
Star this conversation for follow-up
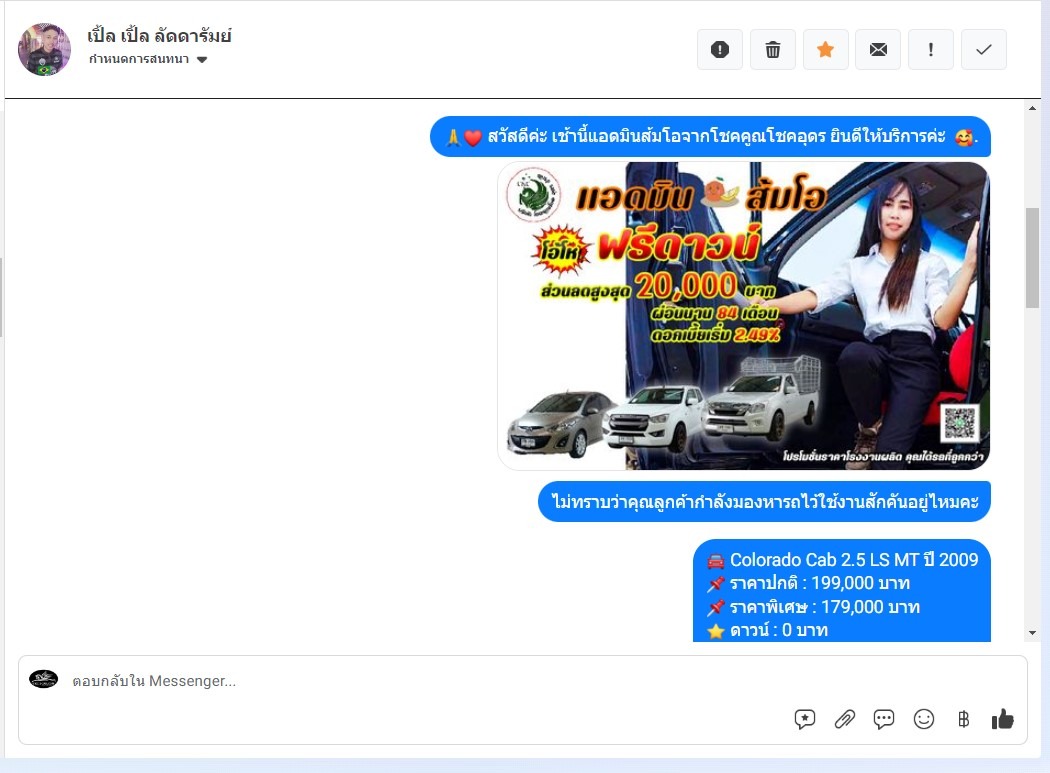pos(826,50)
